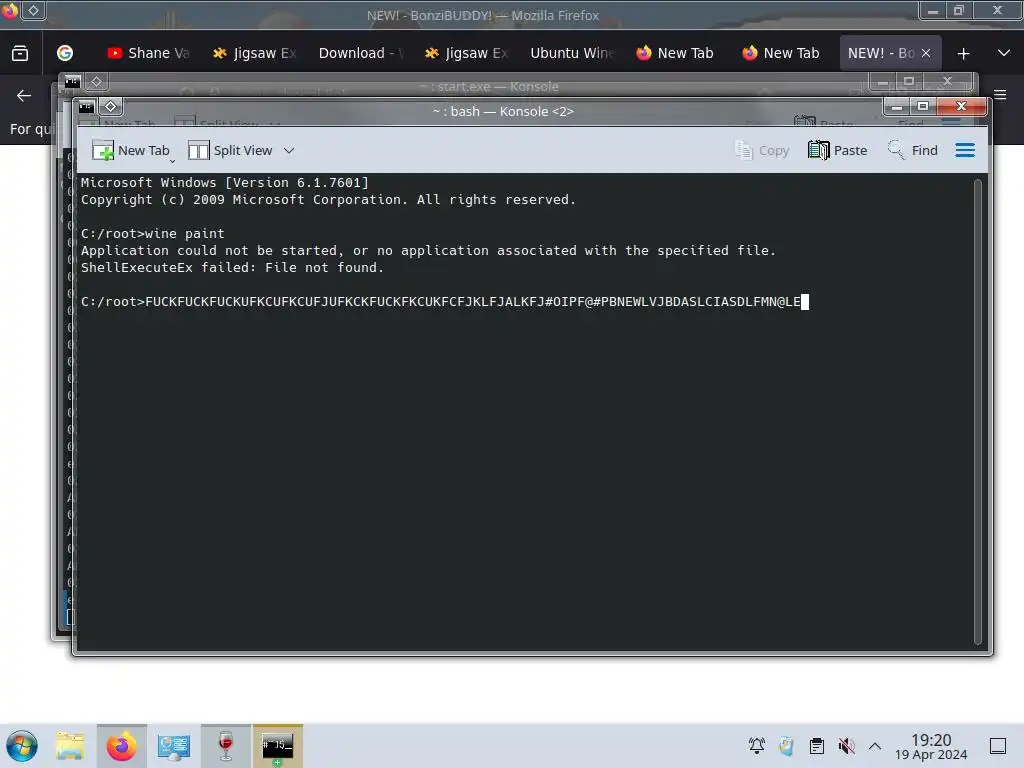Toggle the on-all-desktops pin on Konsole <2>
The height and width of the screenshot is (768, 1024).
pyautogui.click(x=110, y=106)
